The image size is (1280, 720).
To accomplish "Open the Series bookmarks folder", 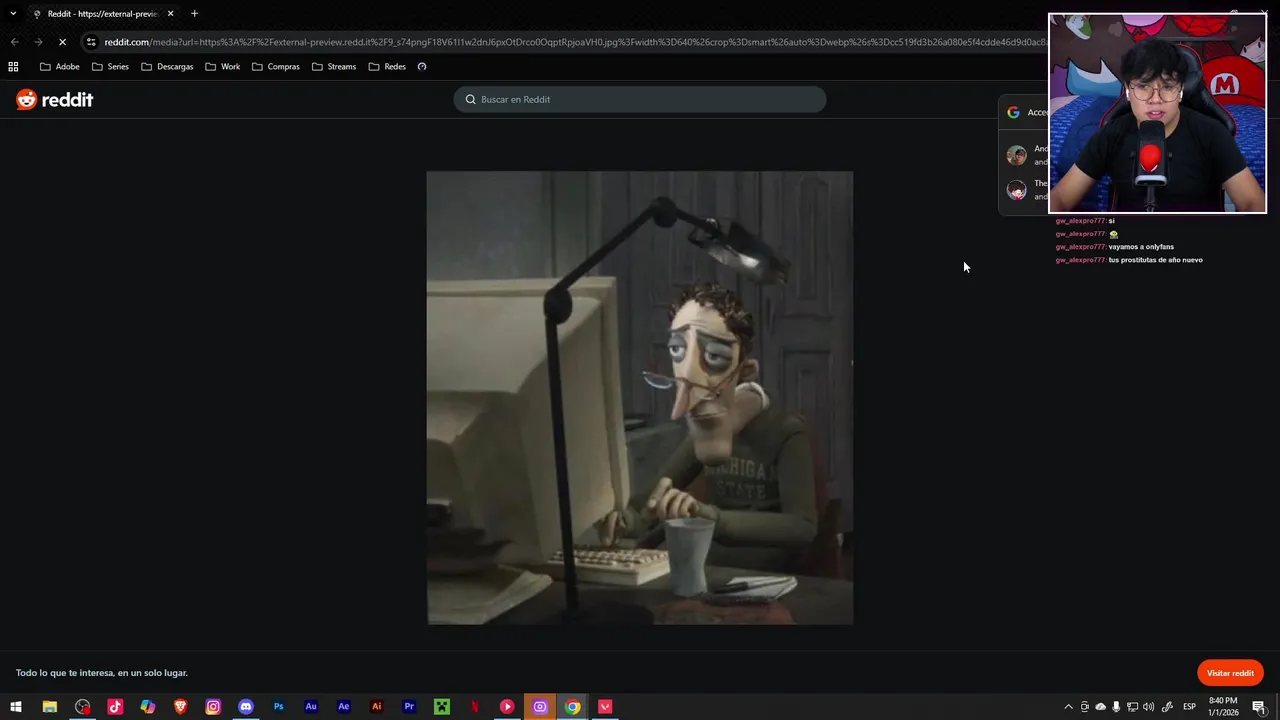I will coord(110,67).
